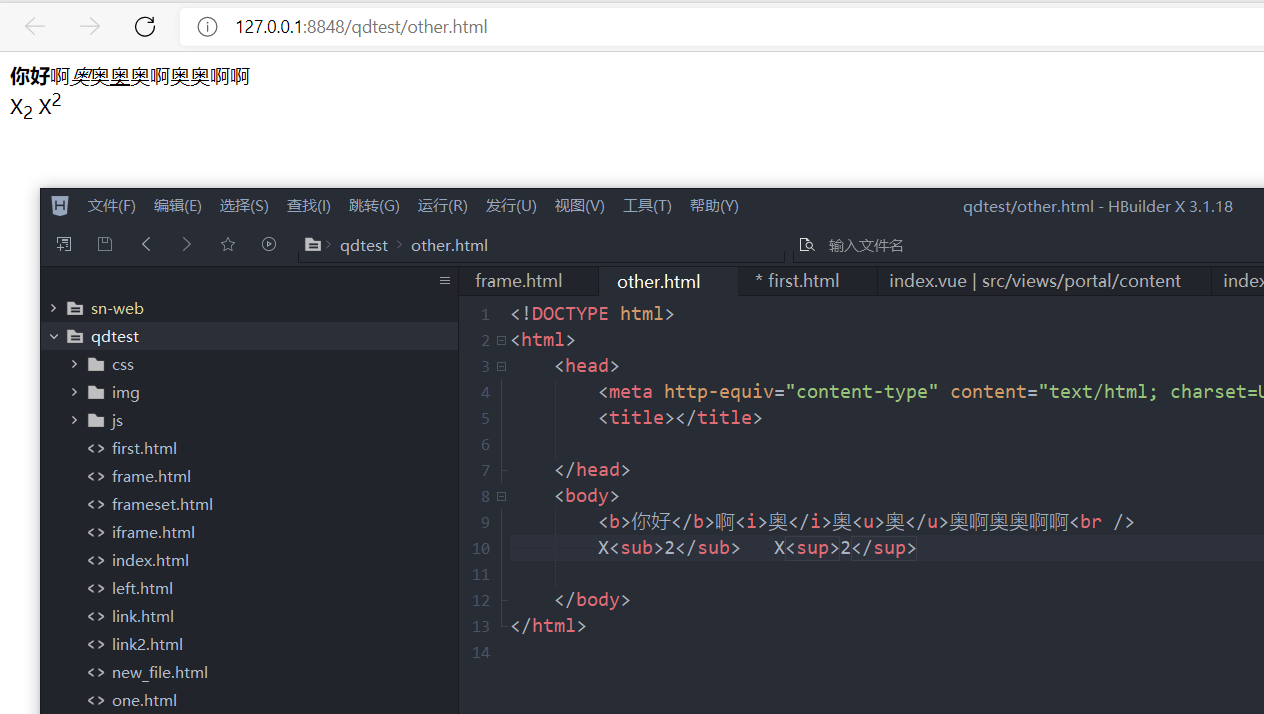Expand the img folder

[x=75, y=392]
